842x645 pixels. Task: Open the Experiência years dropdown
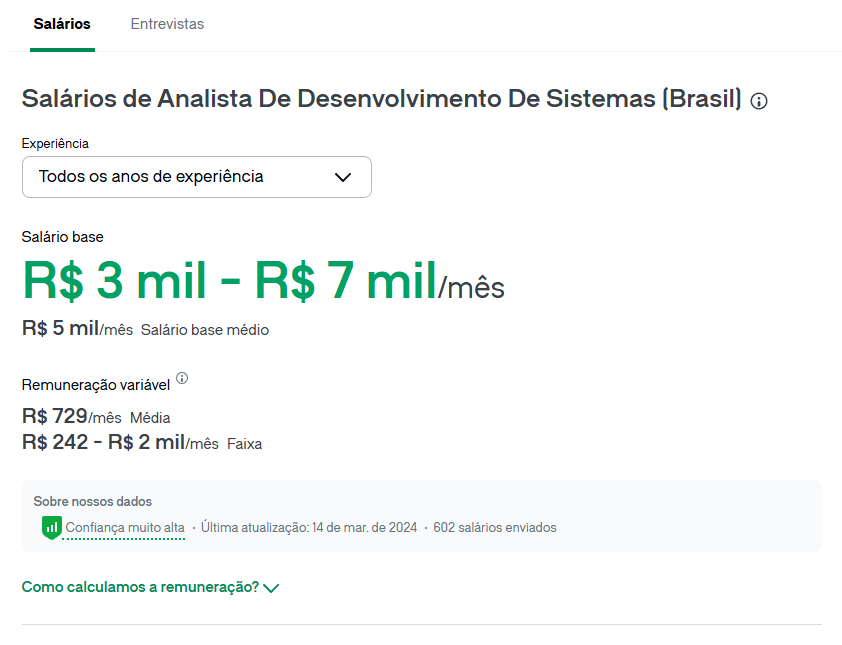coord(196,177)
